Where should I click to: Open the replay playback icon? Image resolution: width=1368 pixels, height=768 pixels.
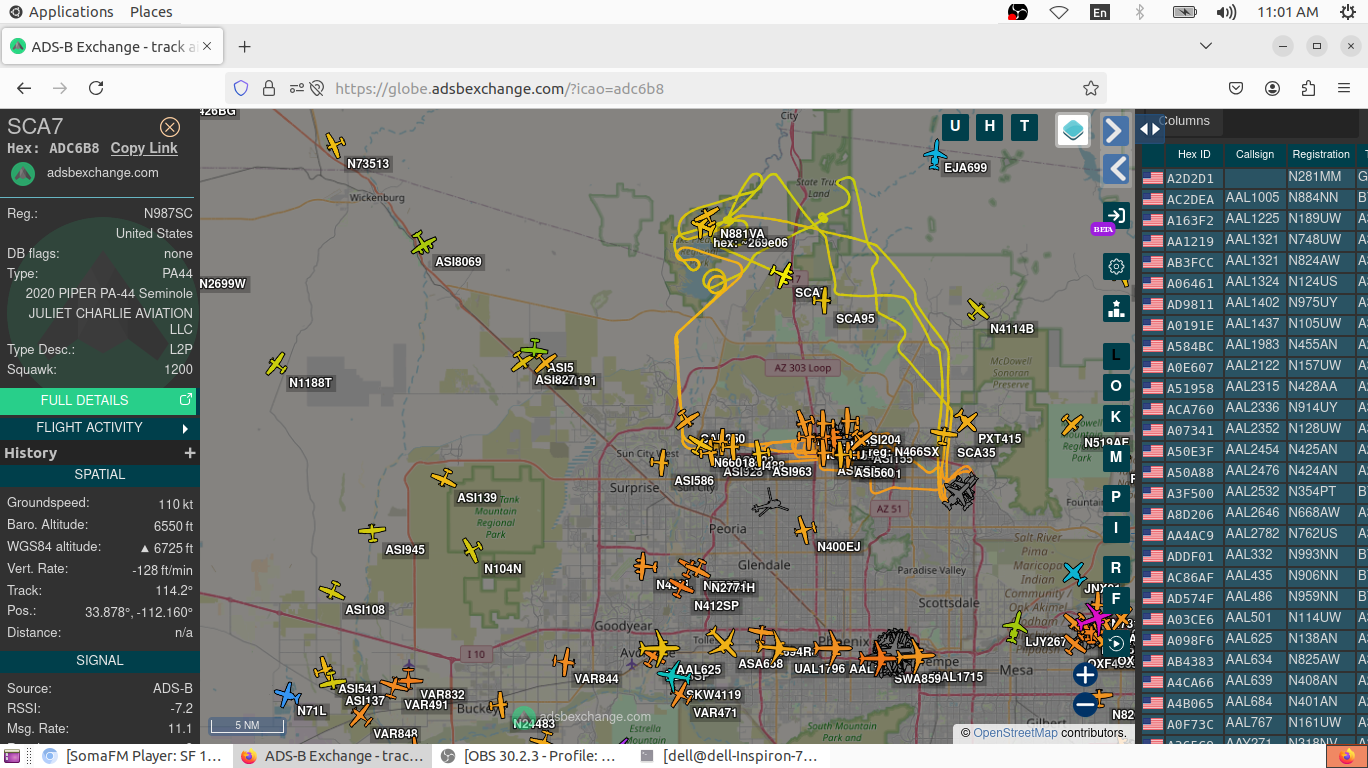click(x=1116, y=643)
